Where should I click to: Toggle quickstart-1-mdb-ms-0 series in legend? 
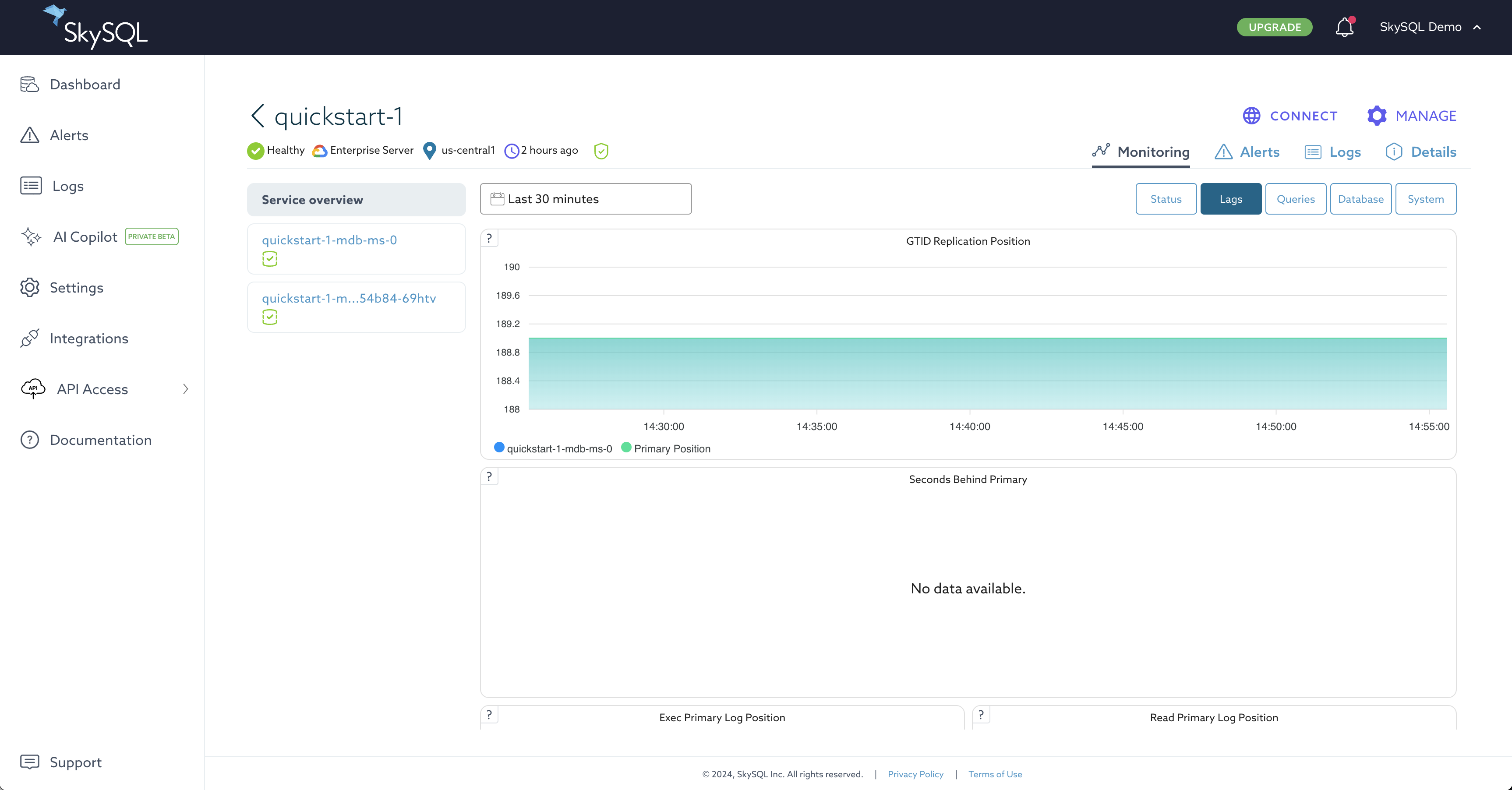(x=553, y=448)
